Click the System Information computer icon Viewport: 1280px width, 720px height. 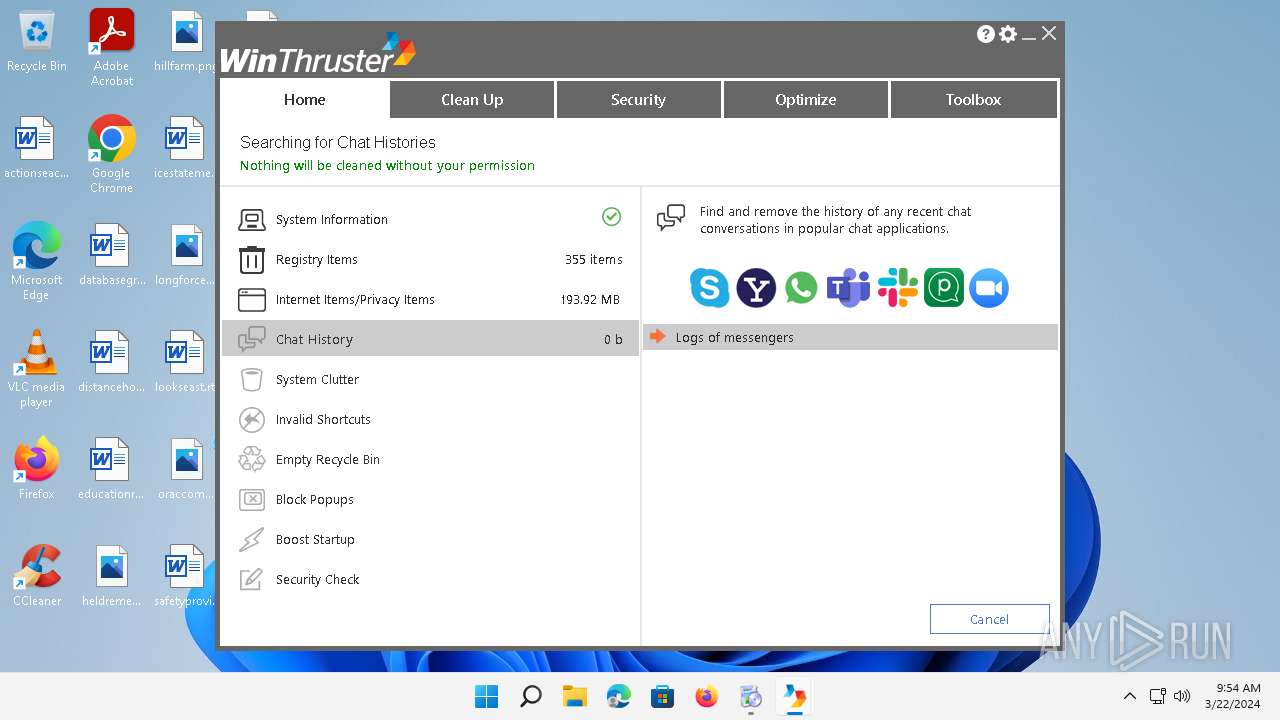click(x=252, y=220)
